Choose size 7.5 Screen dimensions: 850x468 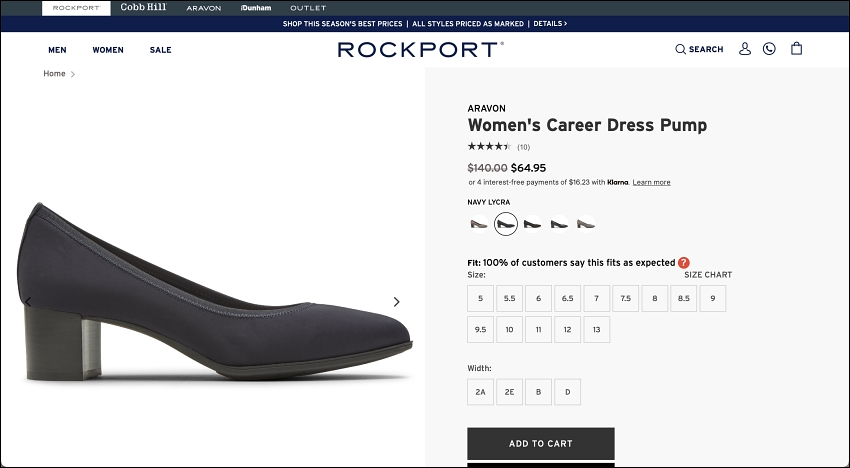pyautogui.click(x=626, y=298)
